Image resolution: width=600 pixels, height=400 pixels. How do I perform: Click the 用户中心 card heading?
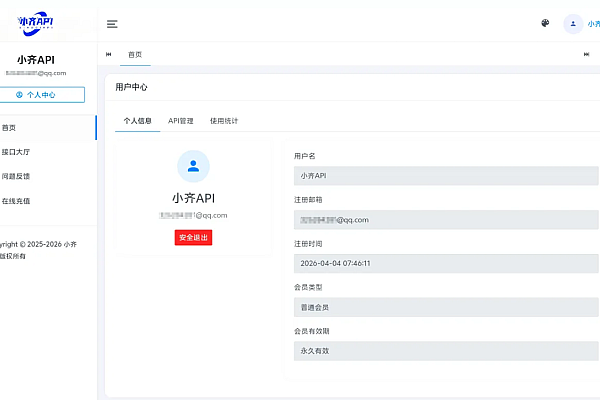(x=131, y=87)
